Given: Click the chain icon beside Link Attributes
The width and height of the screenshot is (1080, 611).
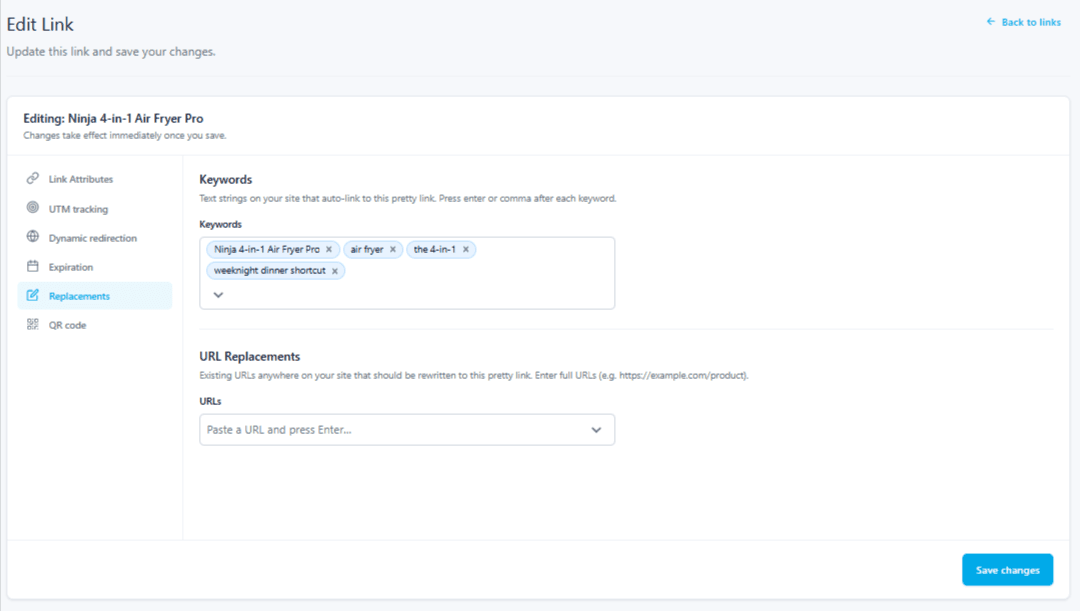Looking at the screenshot, I should pos(32,178).
